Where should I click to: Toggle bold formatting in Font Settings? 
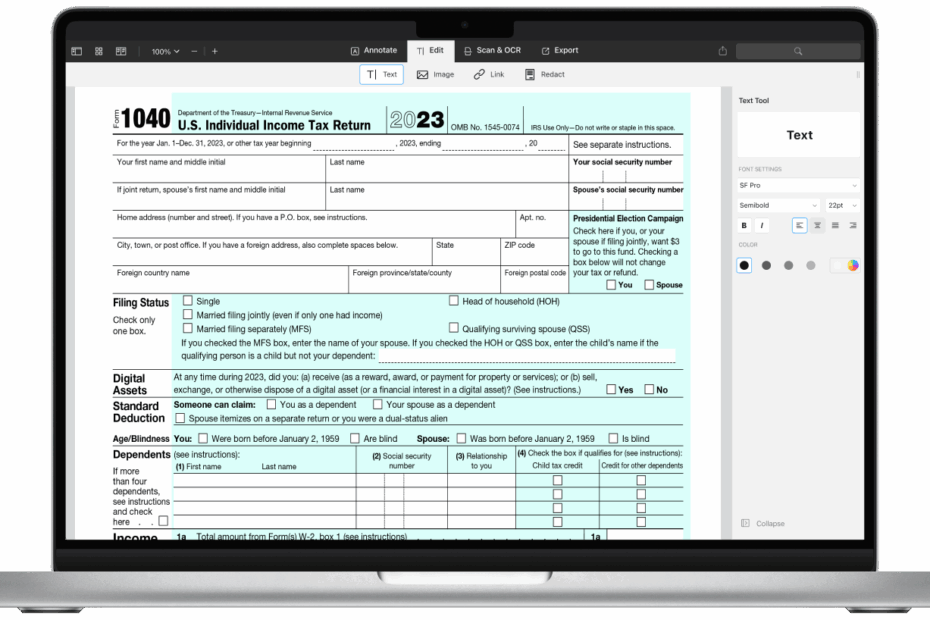743,225
